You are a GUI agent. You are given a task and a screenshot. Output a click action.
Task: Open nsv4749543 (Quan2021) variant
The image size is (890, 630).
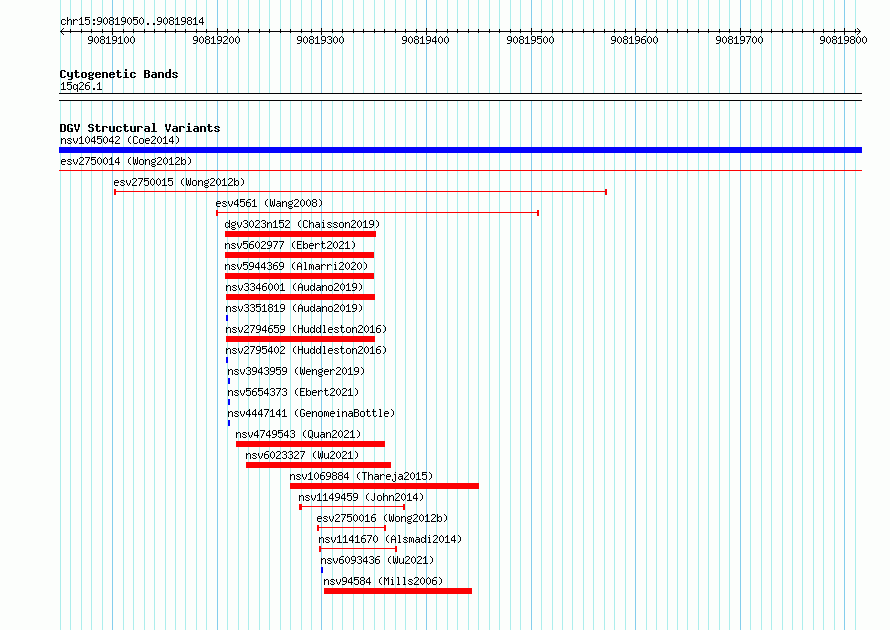pos(299,434)
